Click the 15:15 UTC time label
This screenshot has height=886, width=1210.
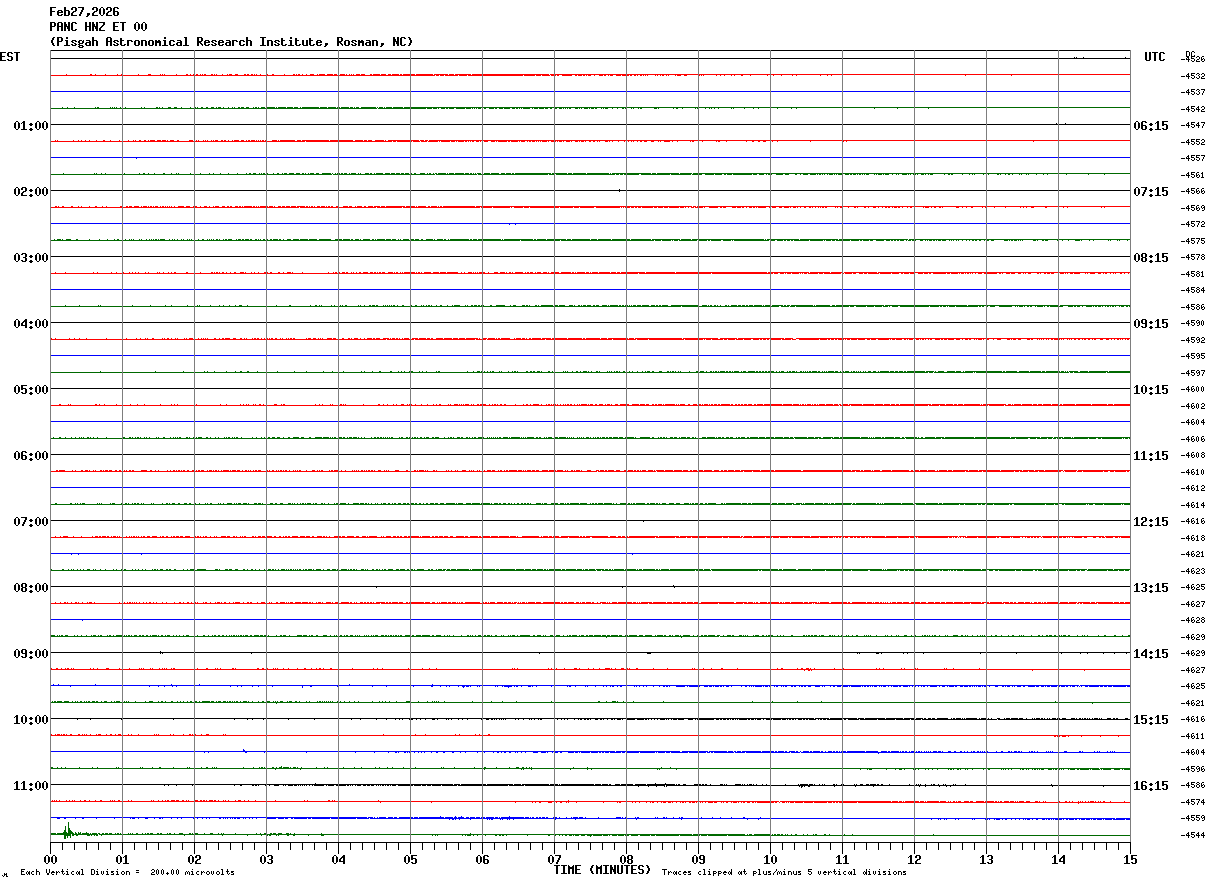[x=1150, y=720]
